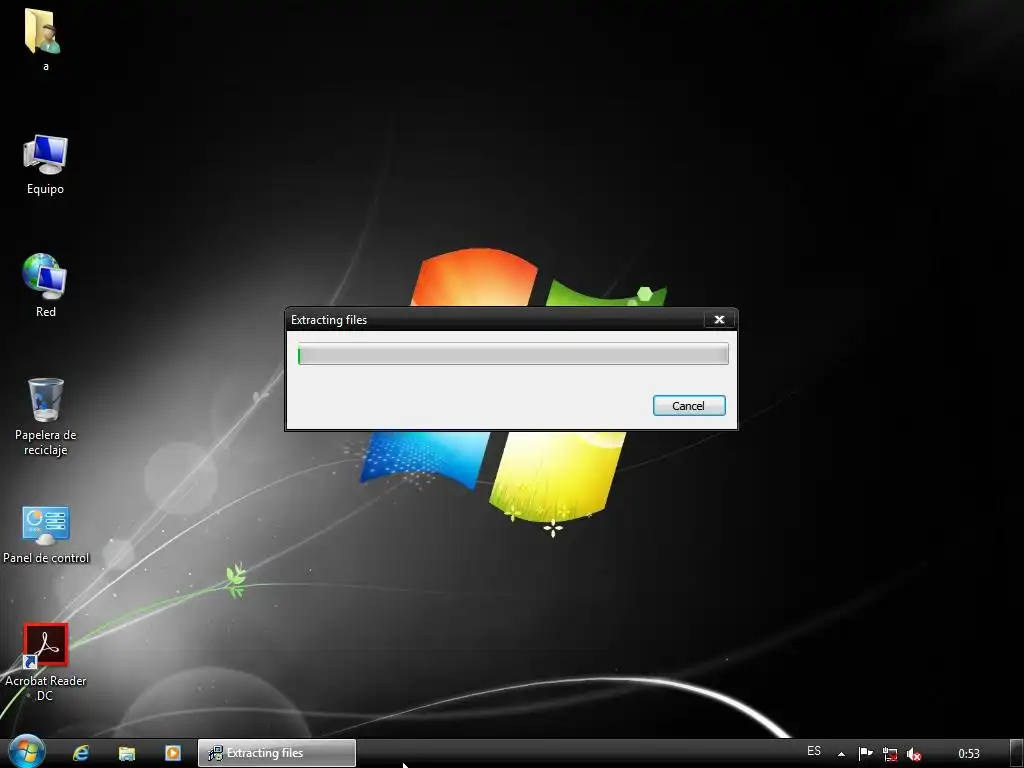Select the Acrobat Reader DC shortcut
Viewport: 1024px width, 768px height.
[45, 662]
